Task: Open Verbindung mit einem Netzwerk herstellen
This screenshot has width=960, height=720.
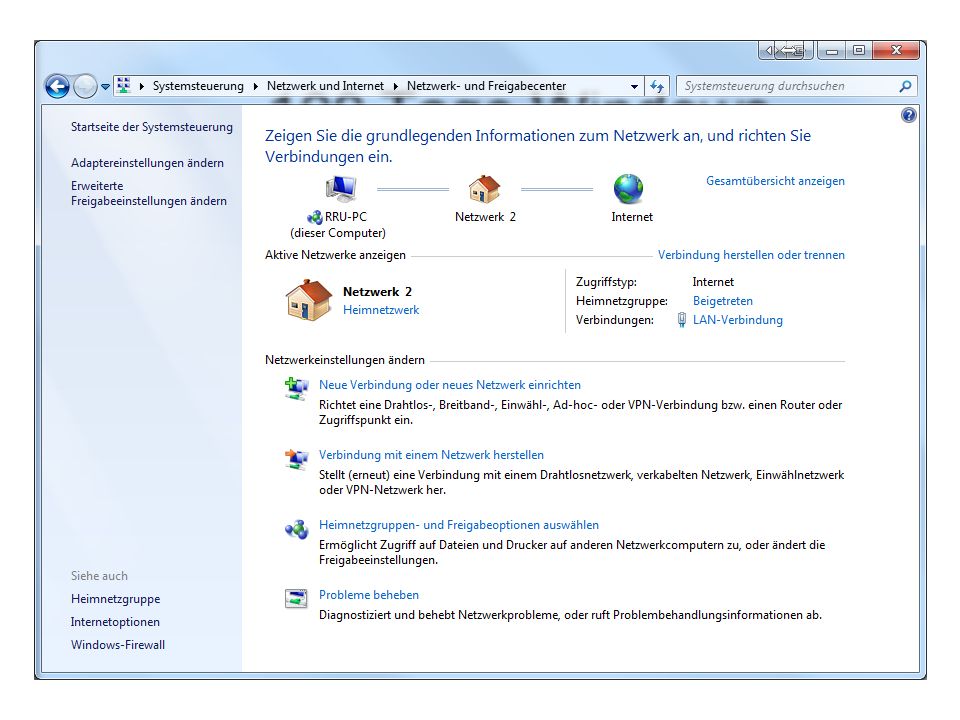Action: [x=431, y=455]
